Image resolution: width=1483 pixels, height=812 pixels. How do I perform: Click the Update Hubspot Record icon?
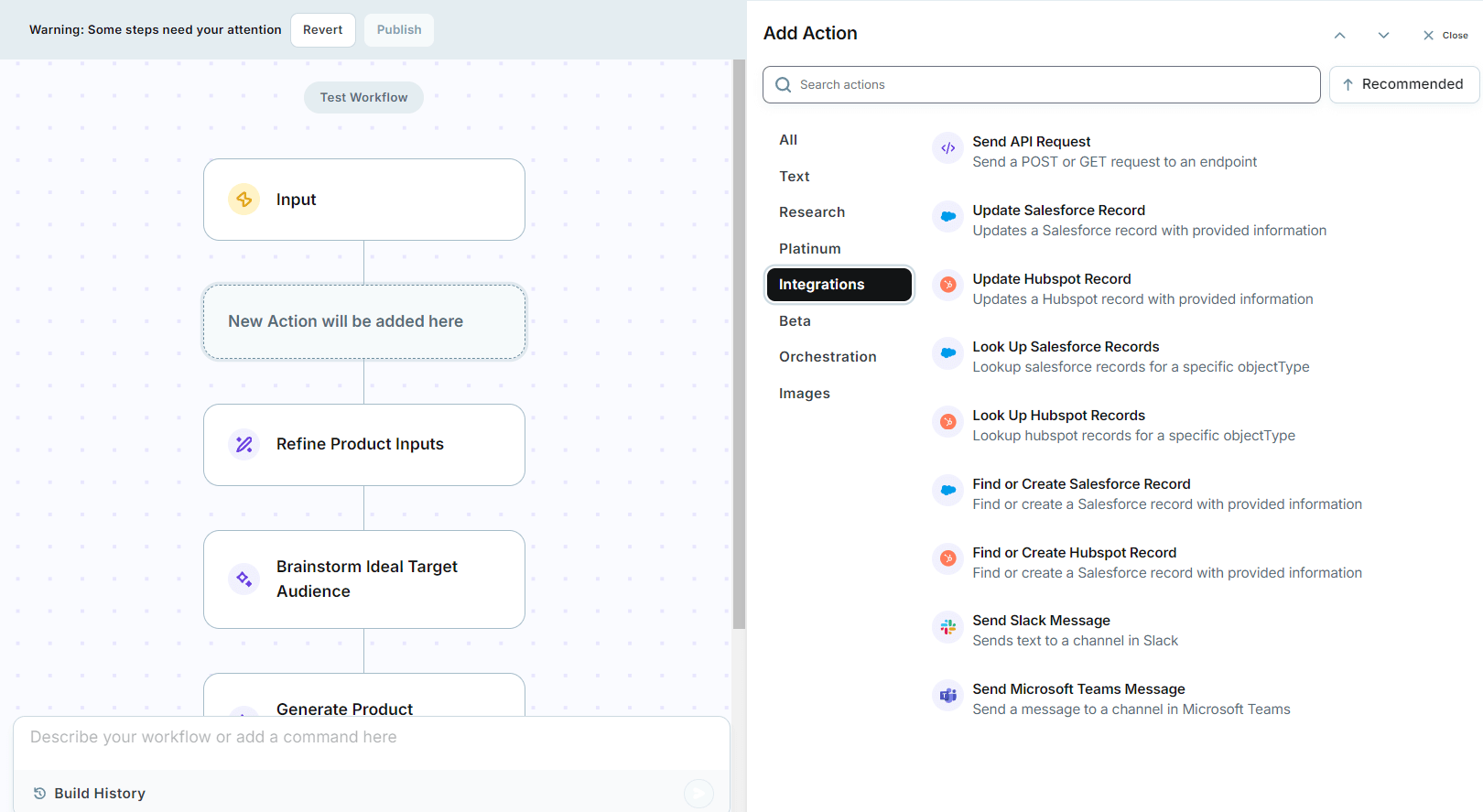pos(947,285)
